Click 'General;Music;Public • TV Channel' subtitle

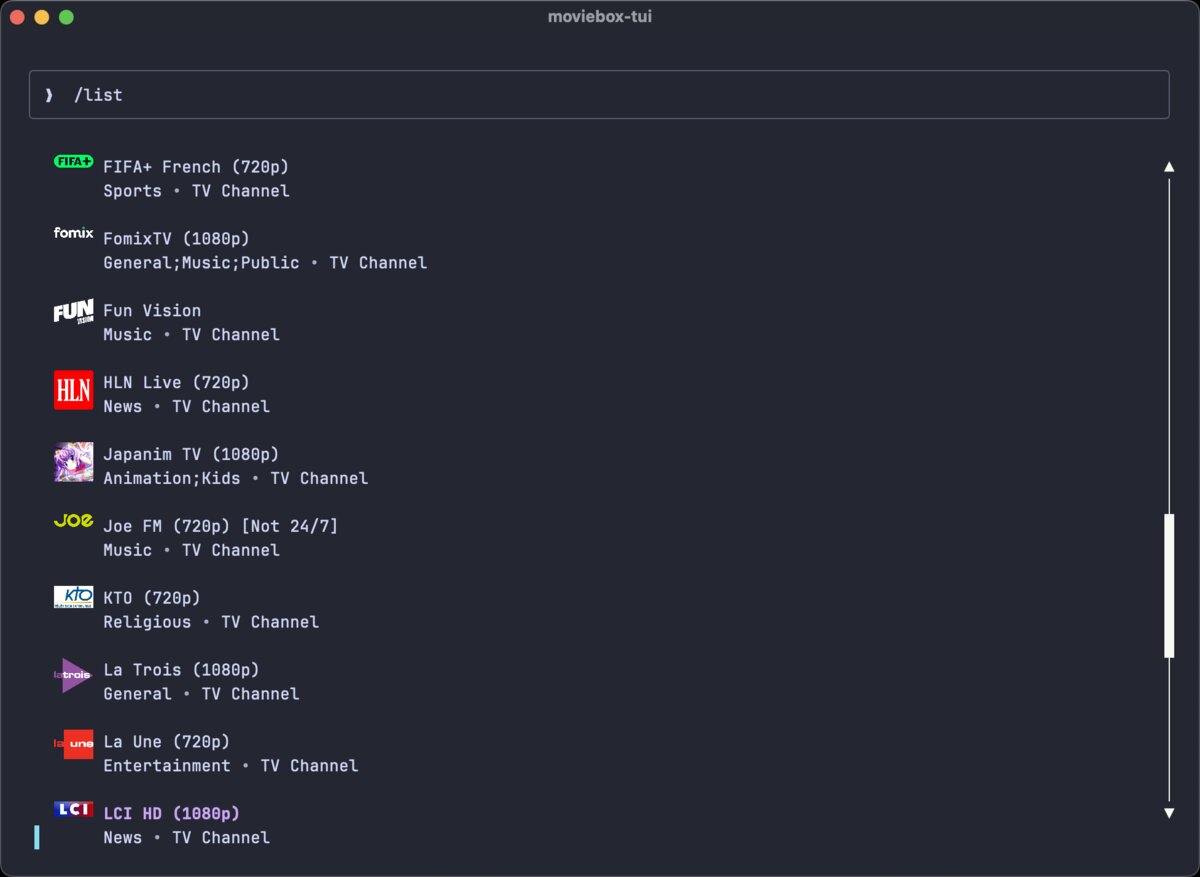(265, 263)
